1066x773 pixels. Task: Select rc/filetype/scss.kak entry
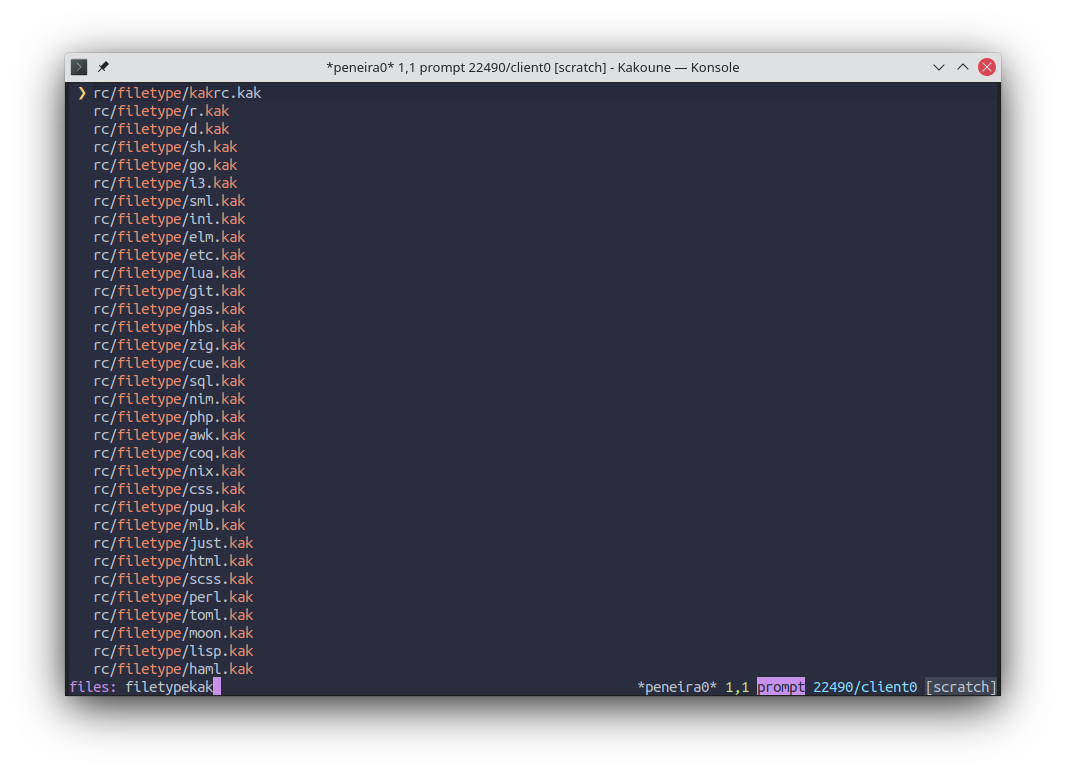tap(173, 579)
